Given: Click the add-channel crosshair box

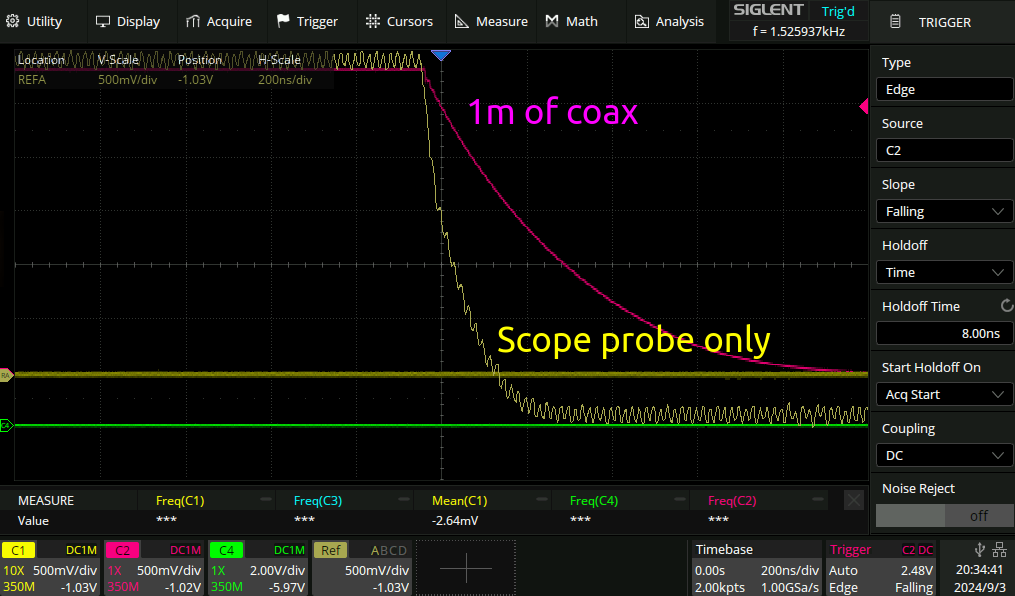Looking at the screenshot, I should tap(466, 568).
